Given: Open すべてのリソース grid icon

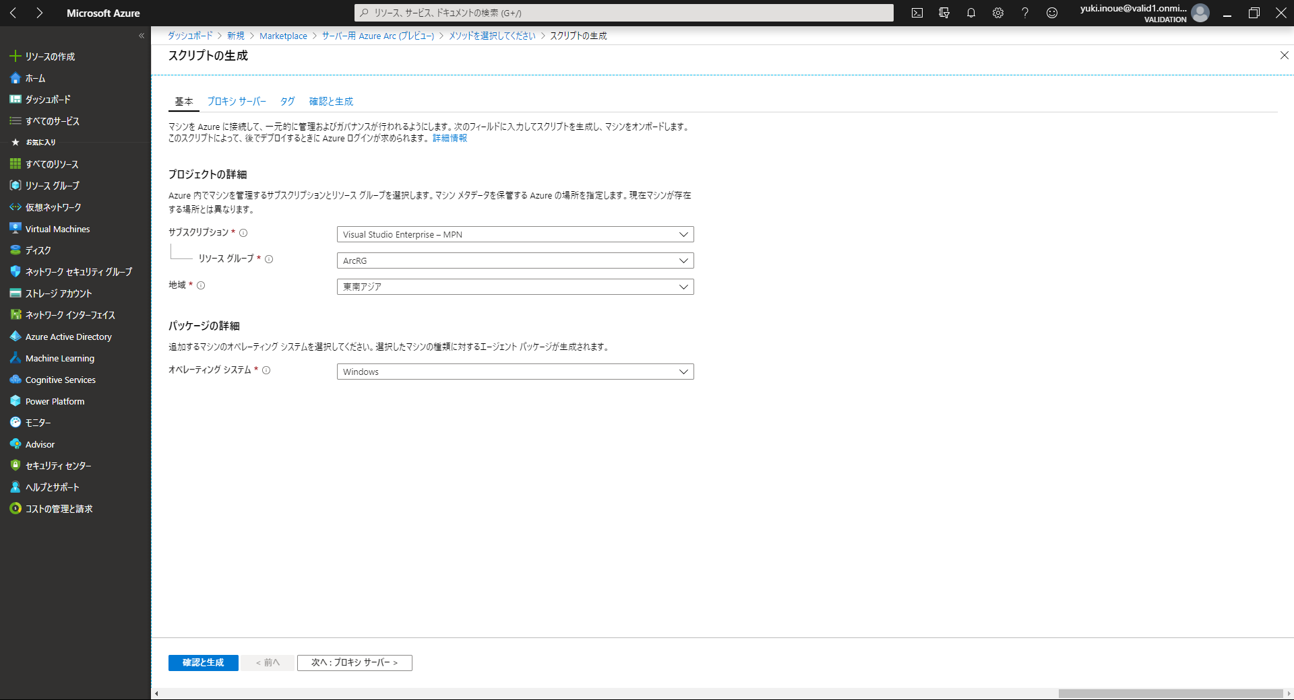Looking at the screenshot, I should tap(15, 164).
